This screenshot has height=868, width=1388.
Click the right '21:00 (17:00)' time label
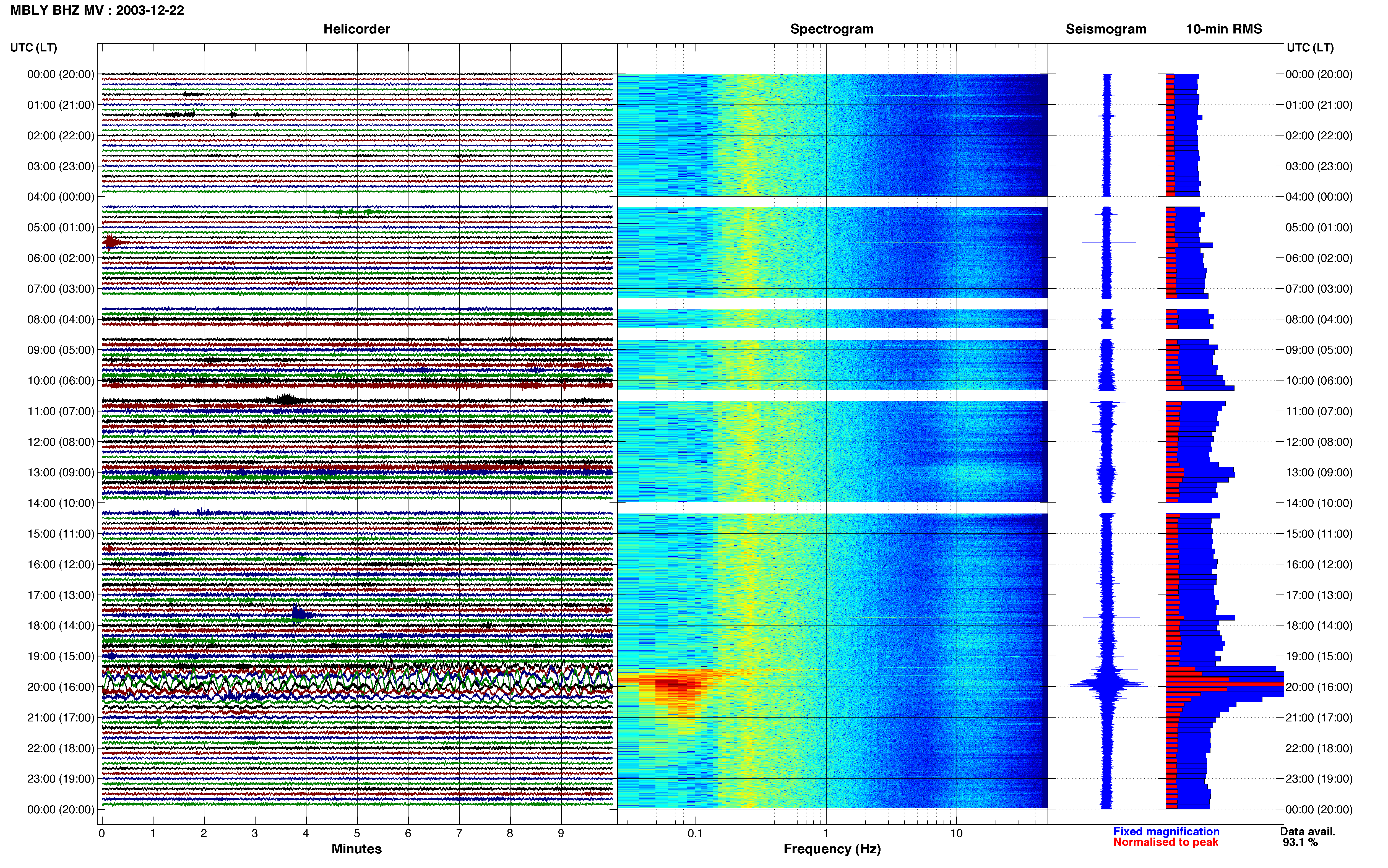(1319, 718)
